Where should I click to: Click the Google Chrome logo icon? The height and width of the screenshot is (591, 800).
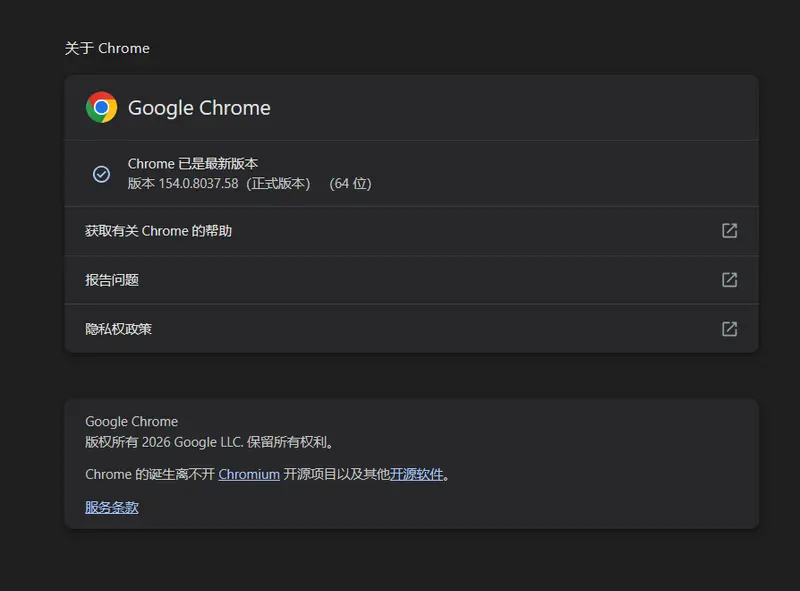click(102, 107)
